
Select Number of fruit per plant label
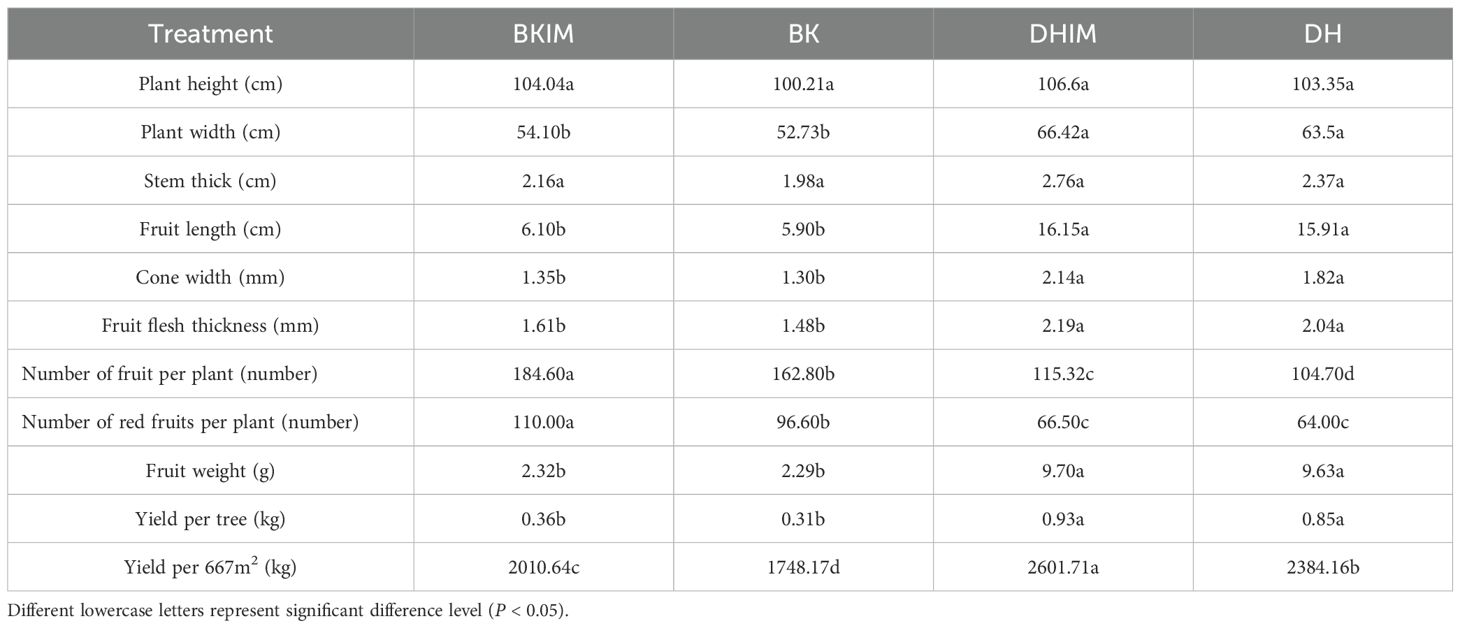[x=170, y=374]
